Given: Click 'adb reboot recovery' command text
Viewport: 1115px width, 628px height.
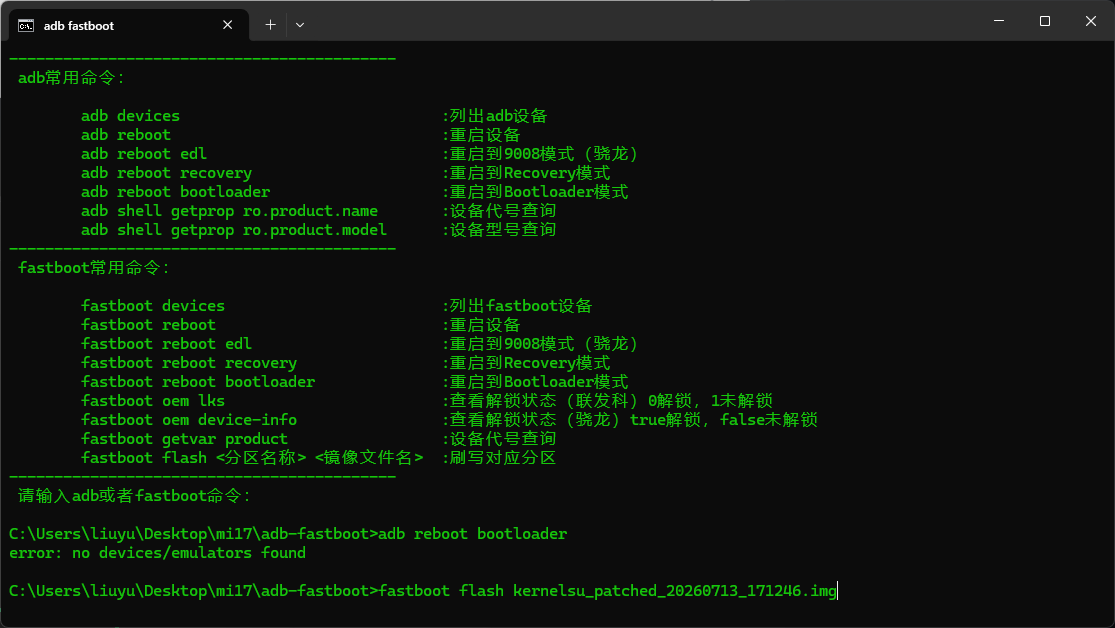Looking at the screenshot, I should pos(166,173).
